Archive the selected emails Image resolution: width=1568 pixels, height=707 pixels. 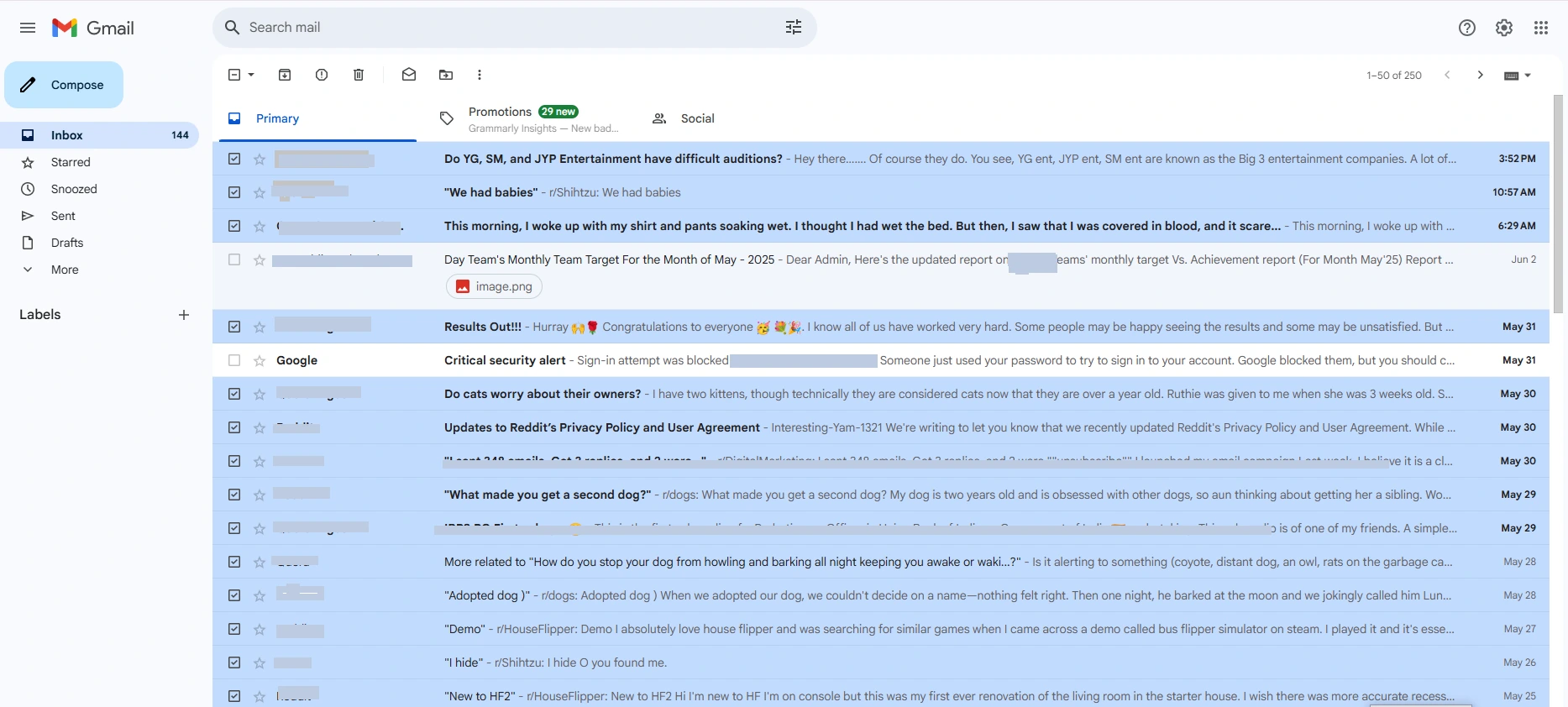(285, 75)
